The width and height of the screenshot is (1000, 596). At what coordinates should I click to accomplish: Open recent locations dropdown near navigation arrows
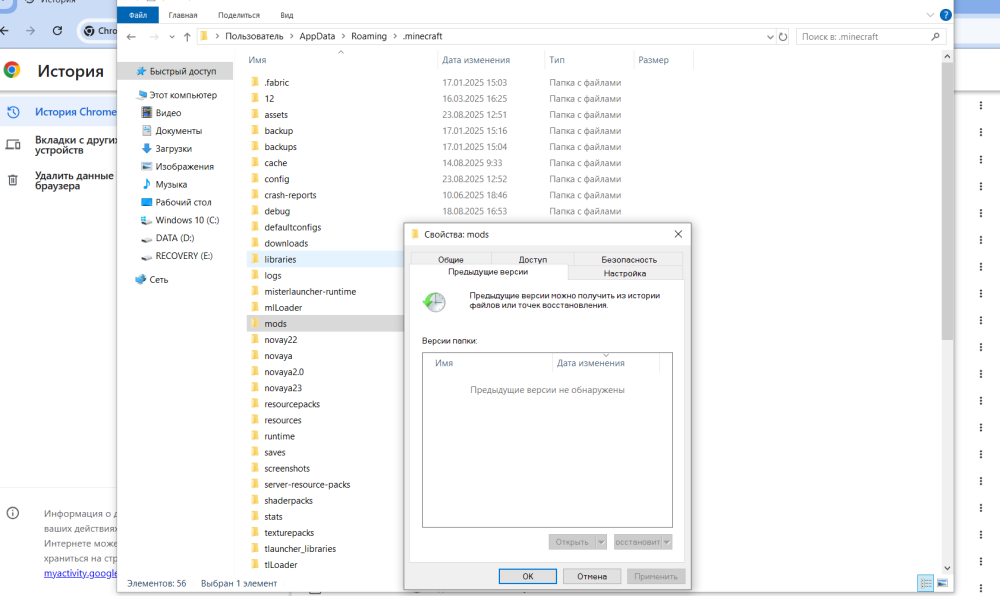172,37
